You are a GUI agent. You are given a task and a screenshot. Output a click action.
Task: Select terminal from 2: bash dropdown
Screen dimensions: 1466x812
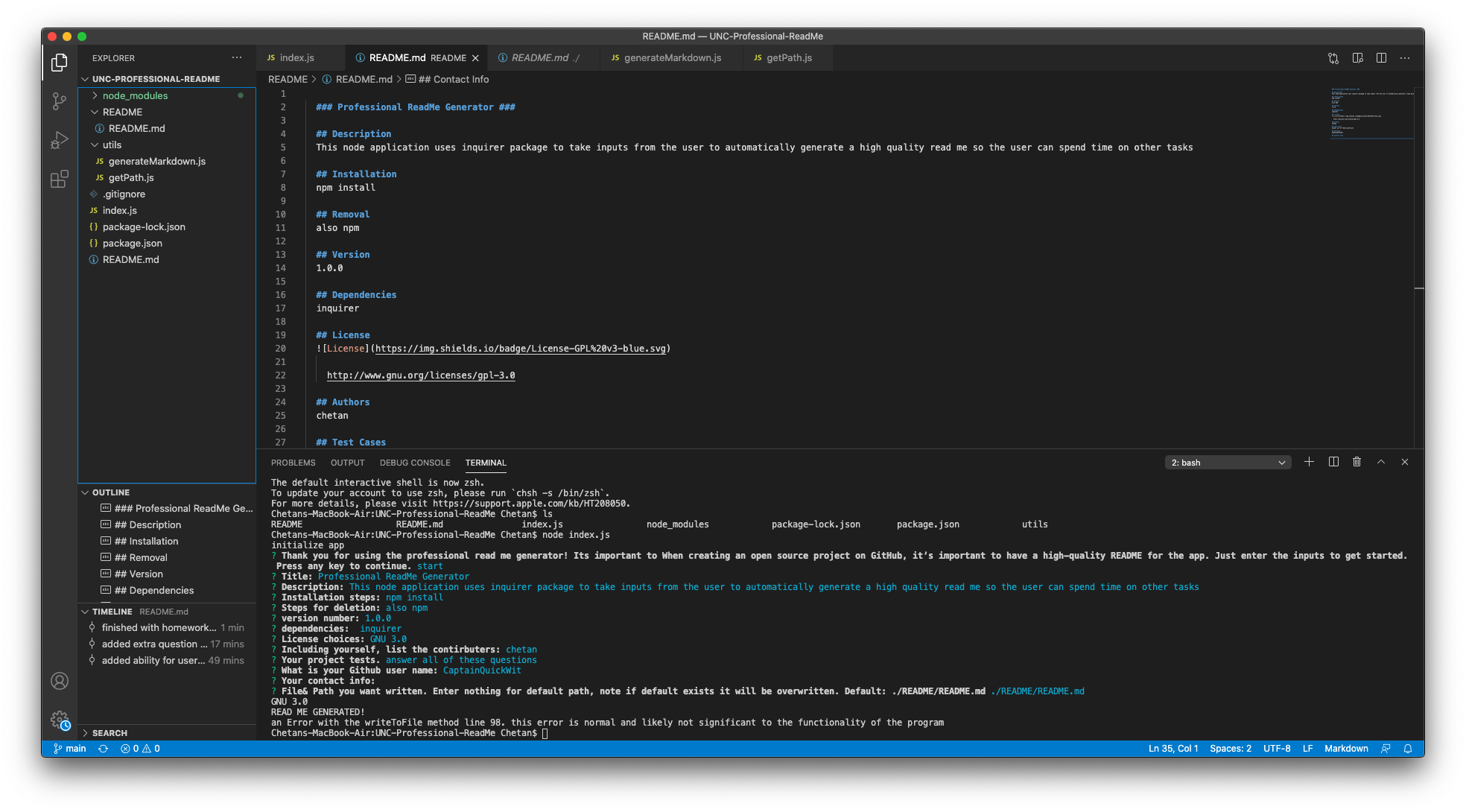pos(1228,463)
